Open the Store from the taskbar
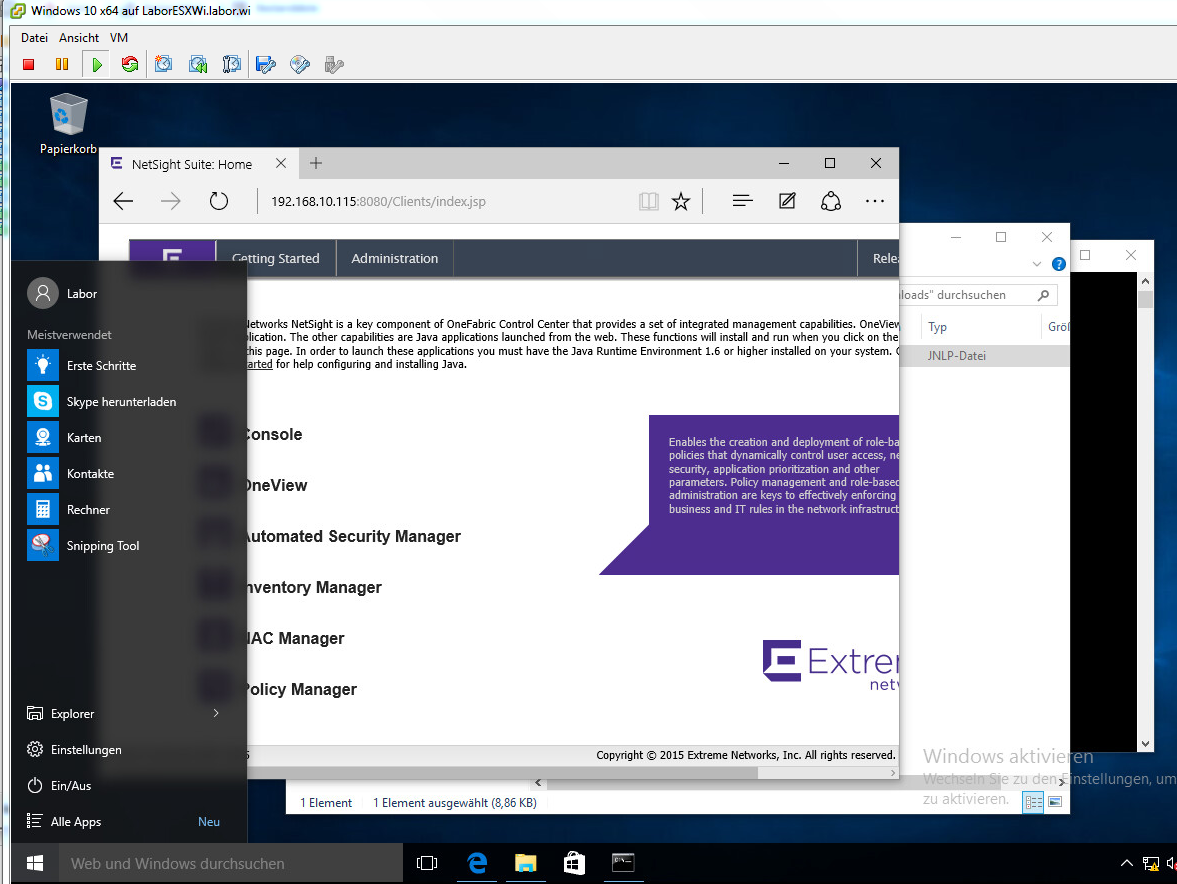This screenshot has width=1177, height=884. tap(574, 864)
